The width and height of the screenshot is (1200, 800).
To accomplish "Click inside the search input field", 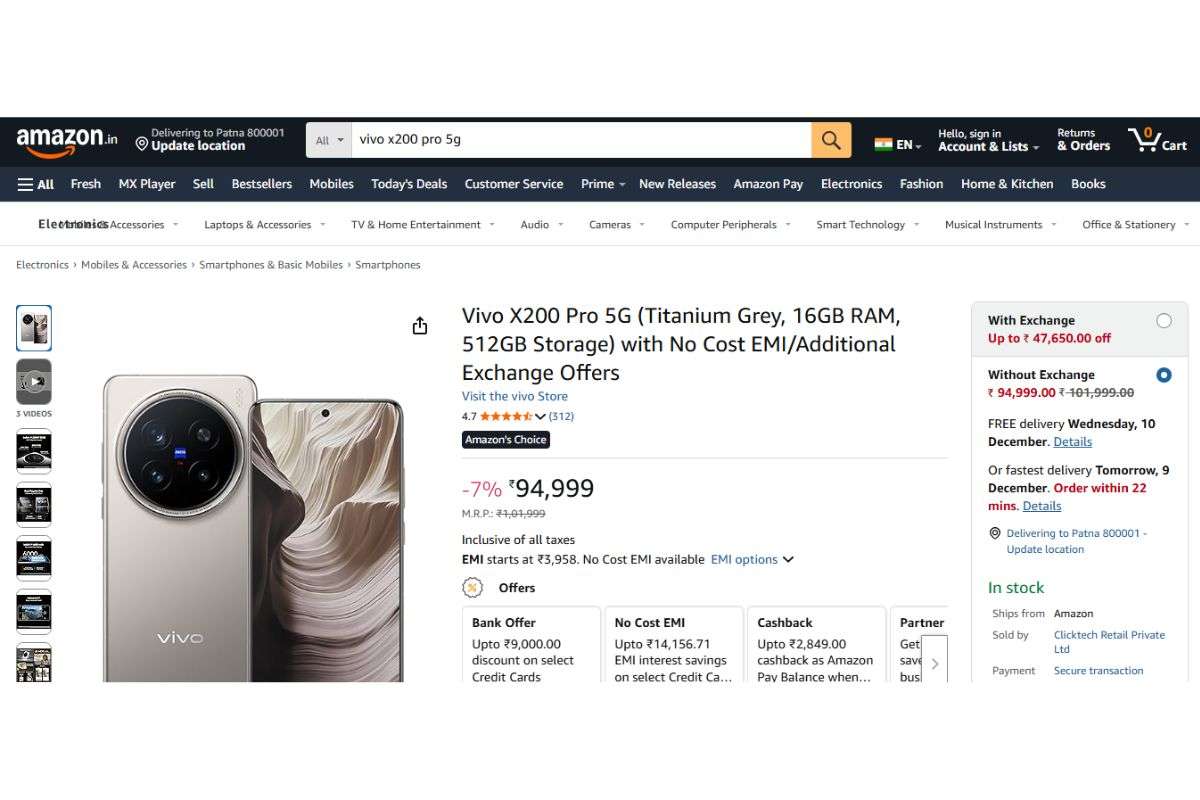I will click(580, 140).
